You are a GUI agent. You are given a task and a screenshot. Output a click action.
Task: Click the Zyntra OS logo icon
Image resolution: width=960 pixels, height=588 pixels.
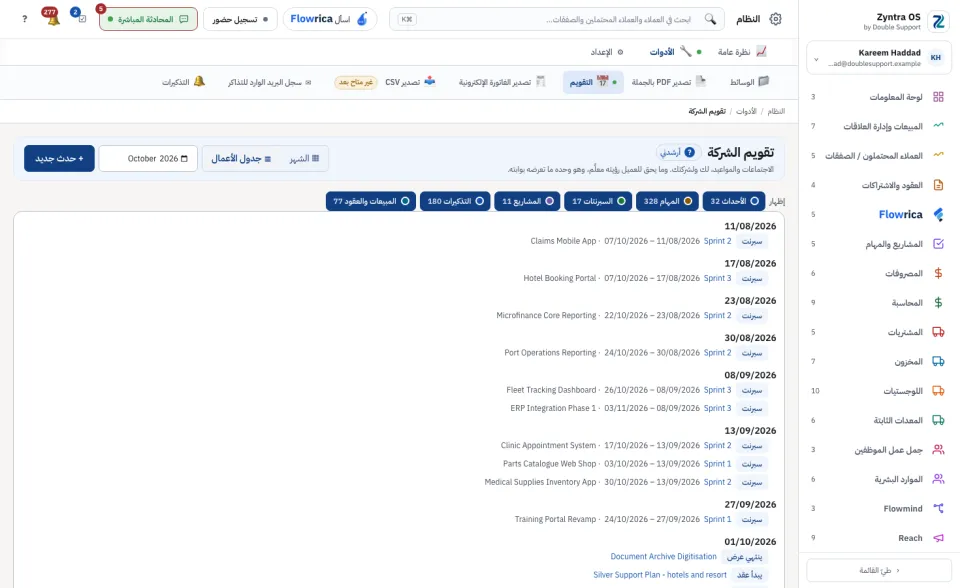938,21
